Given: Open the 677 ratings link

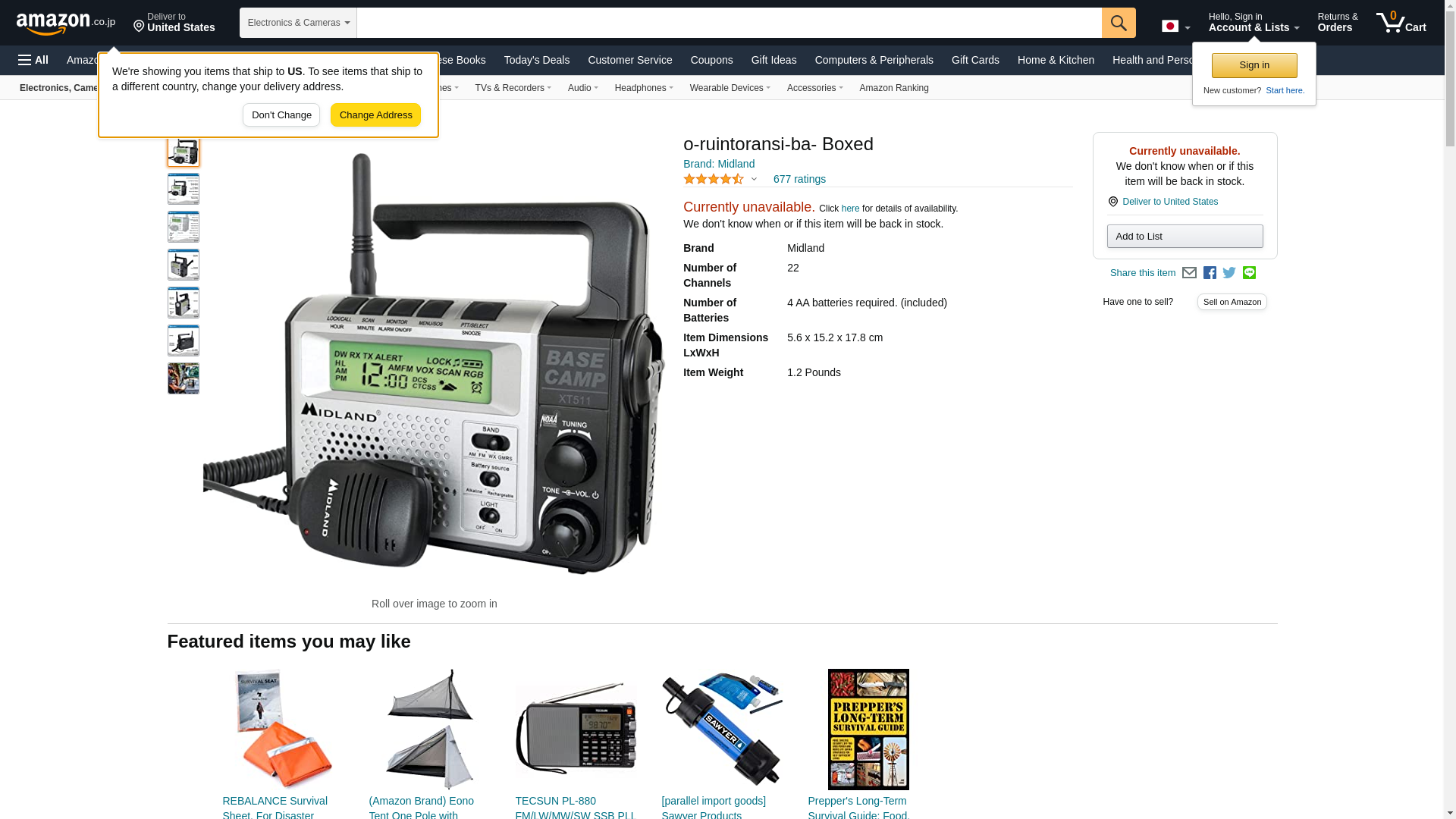Looking at the screenshot, I should click(799, 179).
